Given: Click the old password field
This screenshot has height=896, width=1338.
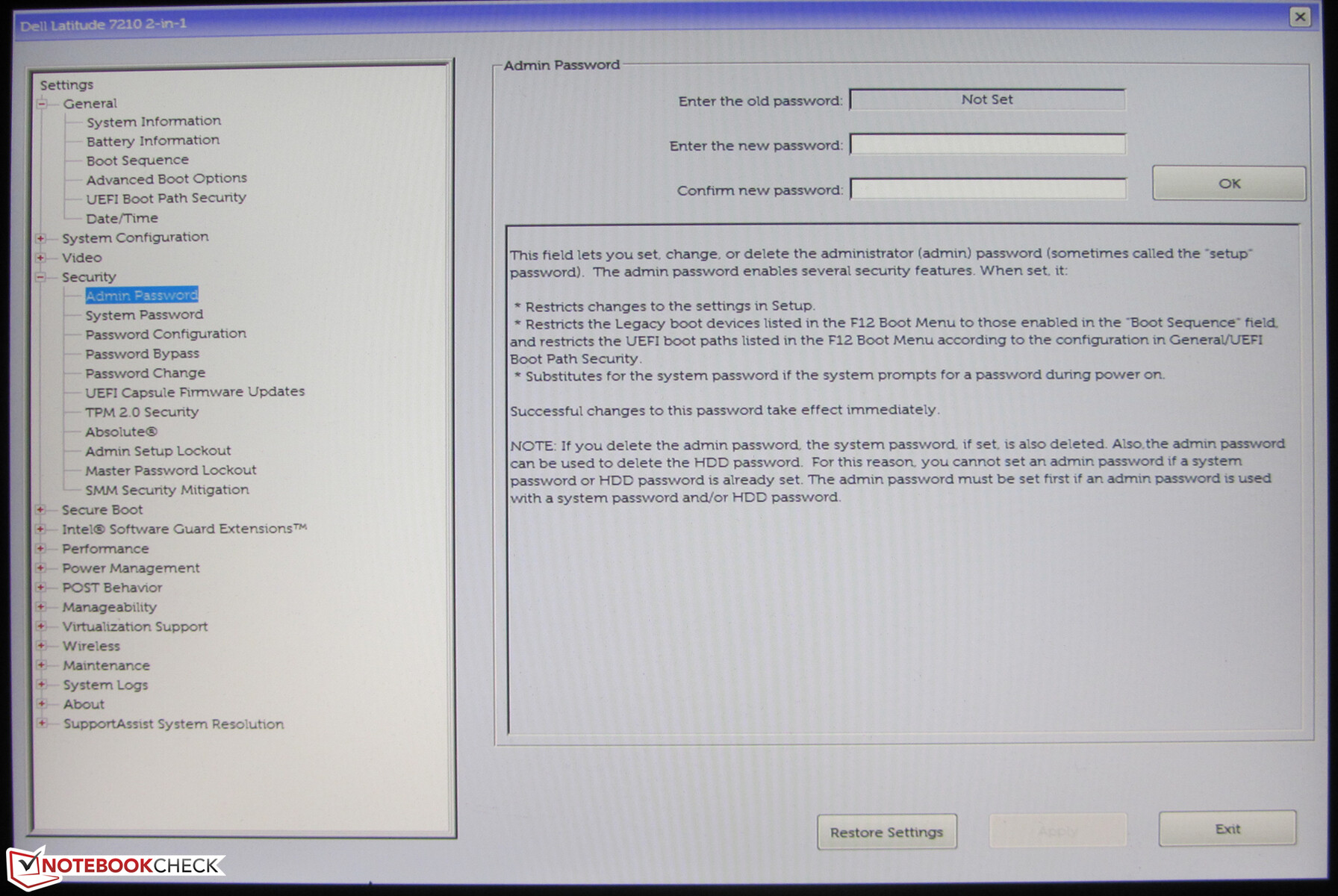Looking at the screenshot, I should click(x=987, y=99).
